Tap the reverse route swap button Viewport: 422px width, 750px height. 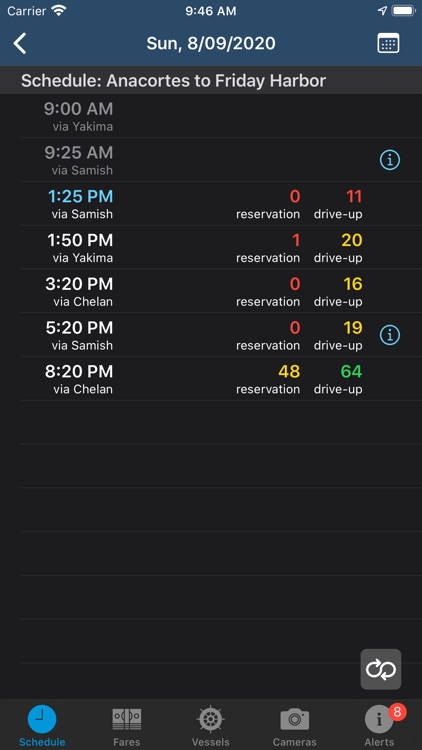[x=381, y=669]
